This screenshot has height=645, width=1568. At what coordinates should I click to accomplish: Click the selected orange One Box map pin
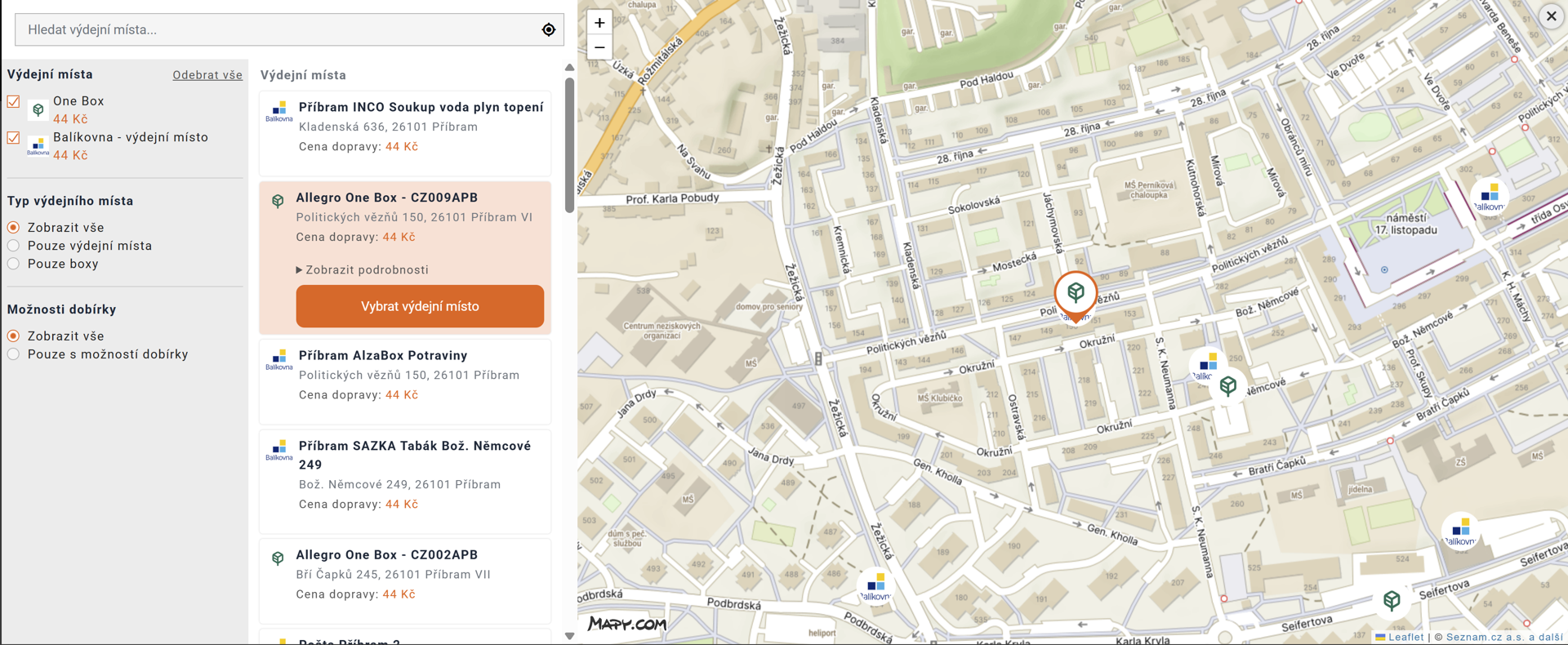coord(1076,294)
